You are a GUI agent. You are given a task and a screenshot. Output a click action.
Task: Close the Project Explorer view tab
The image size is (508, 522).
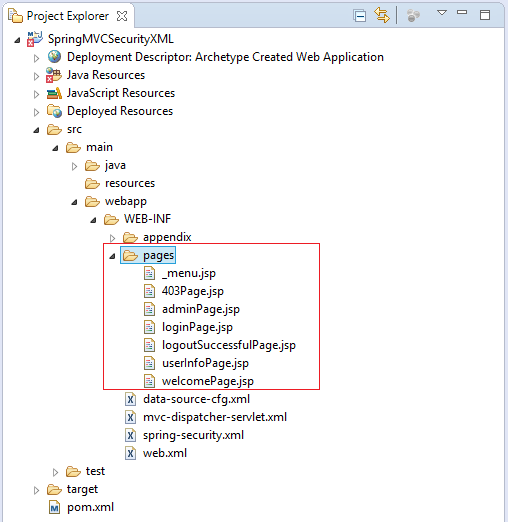tap(122, 16)
